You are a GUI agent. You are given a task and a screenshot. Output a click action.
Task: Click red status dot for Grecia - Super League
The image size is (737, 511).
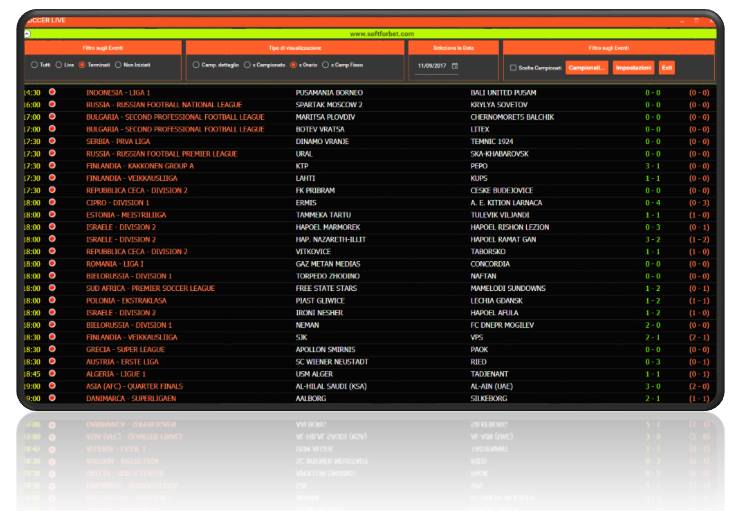(x=52, y=349)
